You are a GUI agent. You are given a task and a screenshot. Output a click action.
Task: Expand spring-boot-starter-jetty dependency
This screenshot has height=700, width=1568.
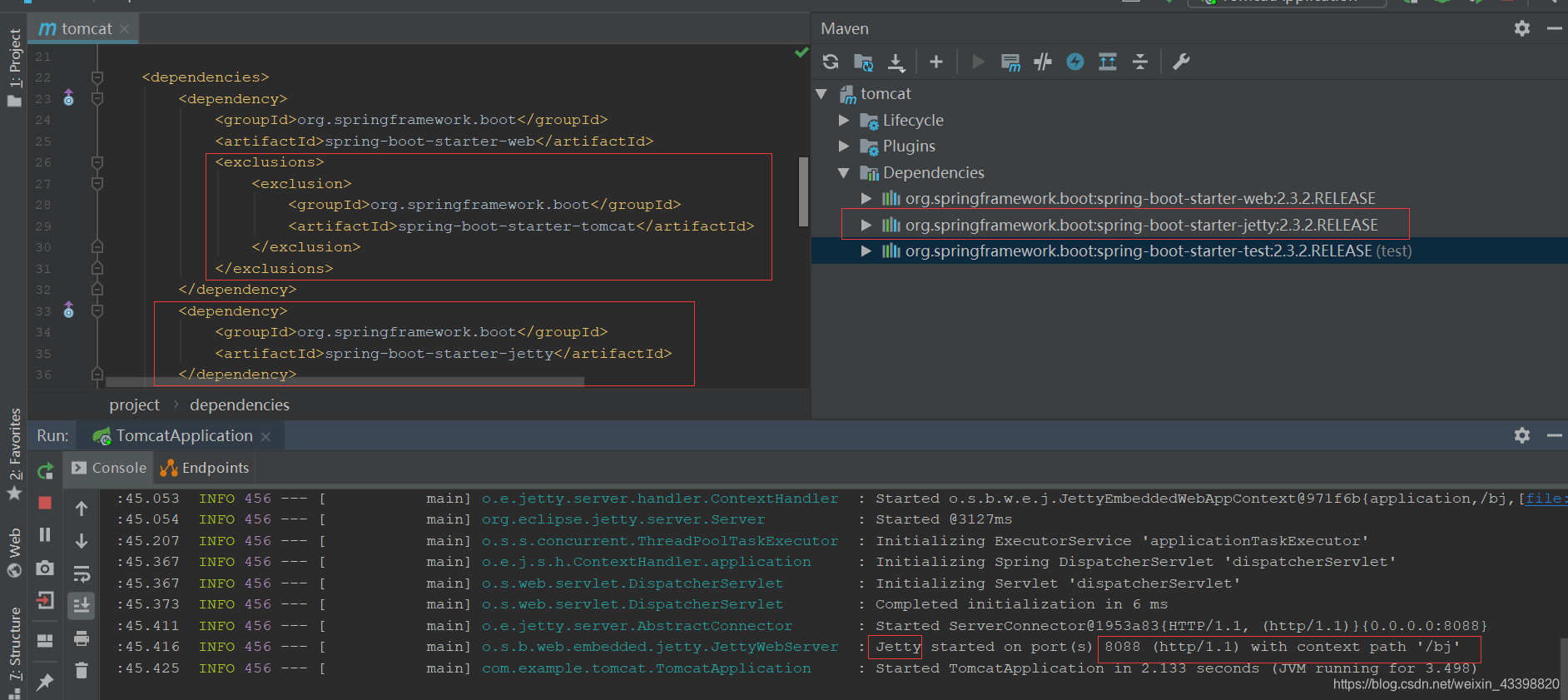point(866,225)
